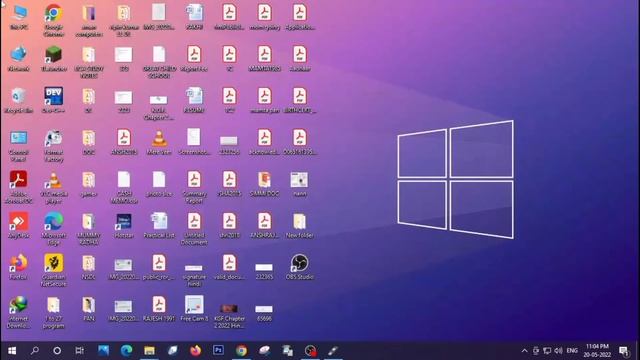Open Task View on taskbar
The width and height of the screenshot is (640, 360).
tap(80, 351)
